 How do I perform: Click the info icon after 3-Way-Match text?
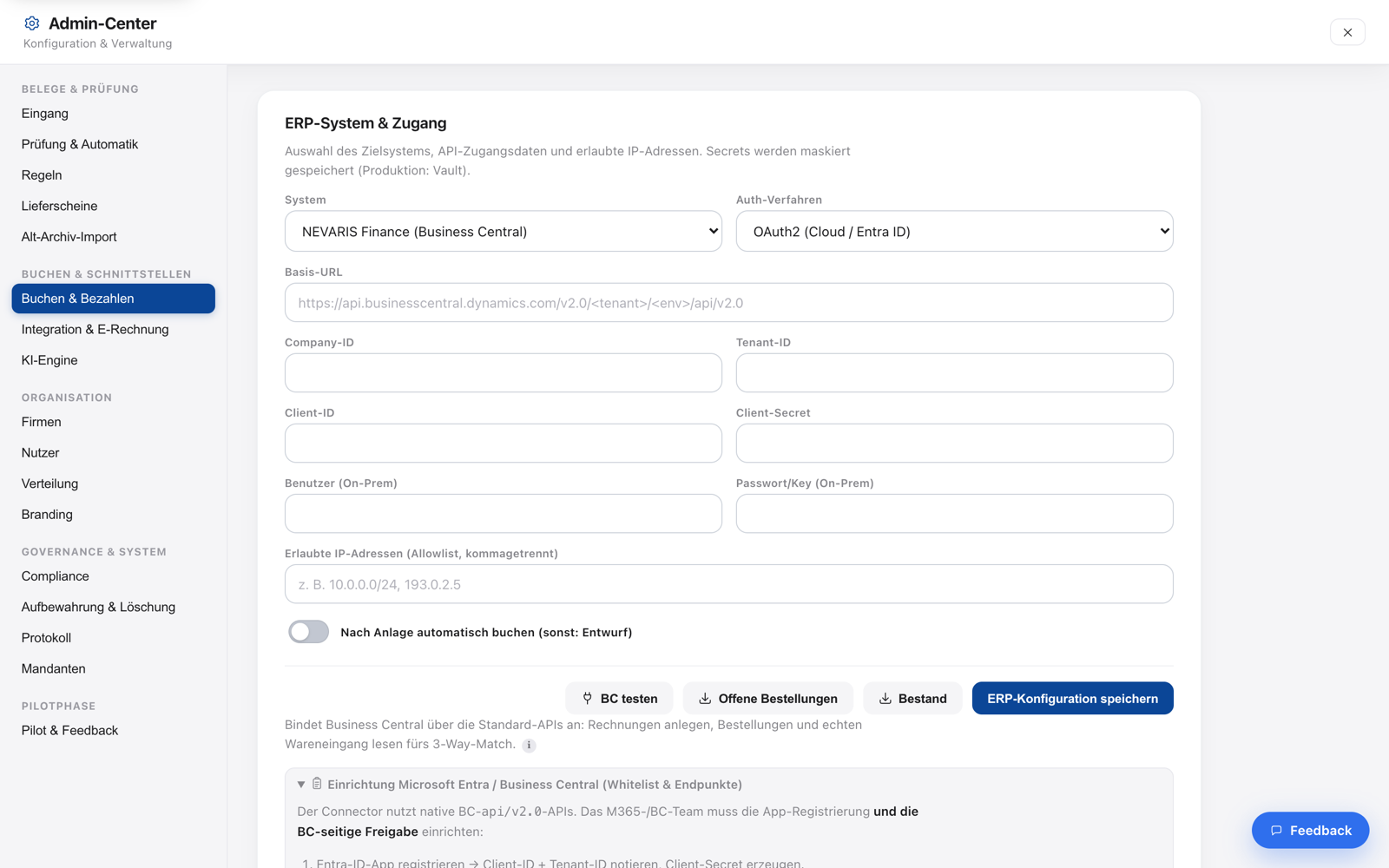(529, 745)
